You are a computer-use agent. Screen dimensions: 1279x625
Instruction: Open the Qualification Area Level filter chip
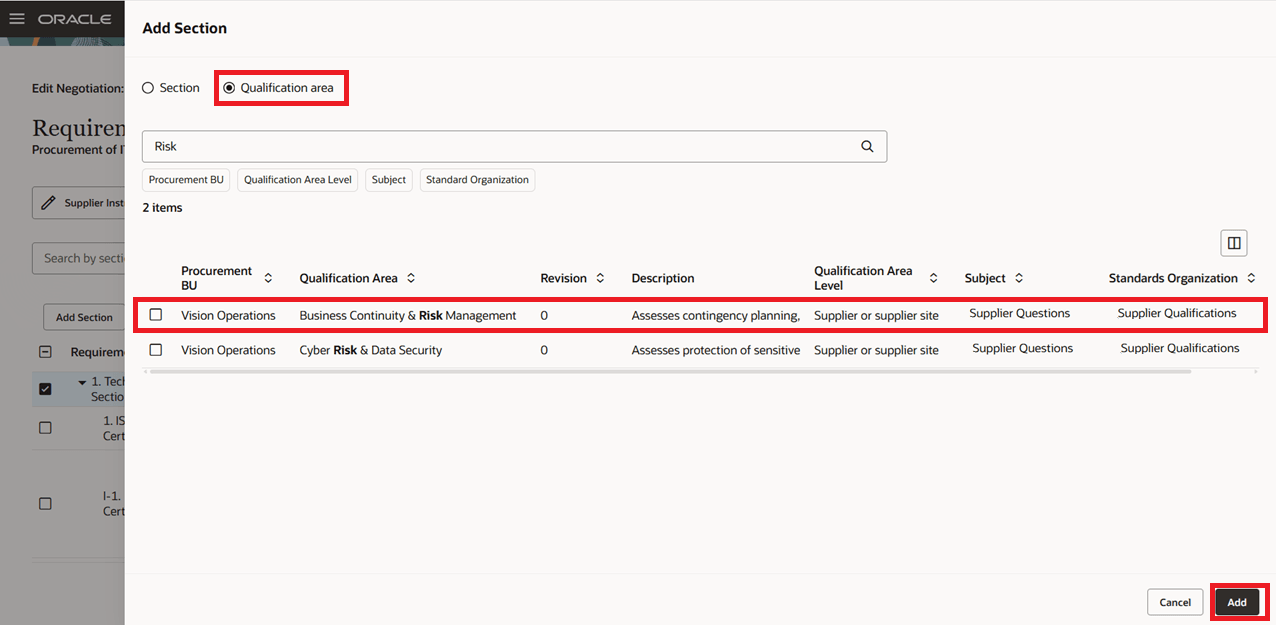298,180
